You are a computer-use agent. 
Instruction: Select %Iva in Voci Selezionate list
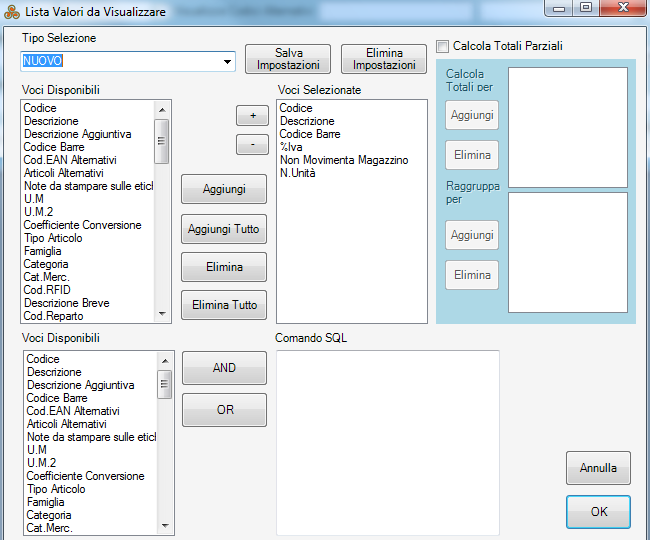(292, 147)
